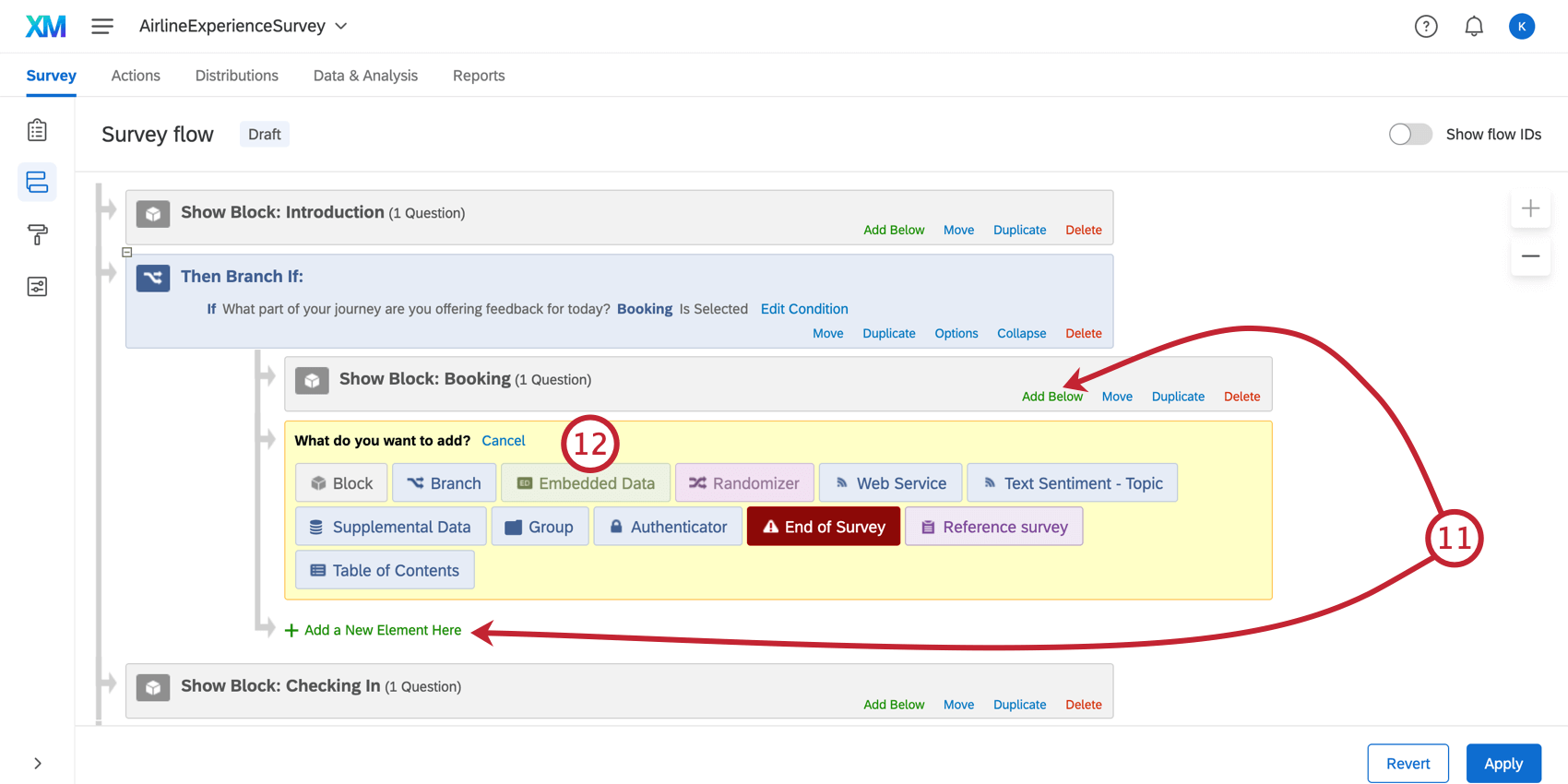Screen dimensions: 1568x784
Task: Switch to the Data & Analysis tab
Action: pos(365,76)
